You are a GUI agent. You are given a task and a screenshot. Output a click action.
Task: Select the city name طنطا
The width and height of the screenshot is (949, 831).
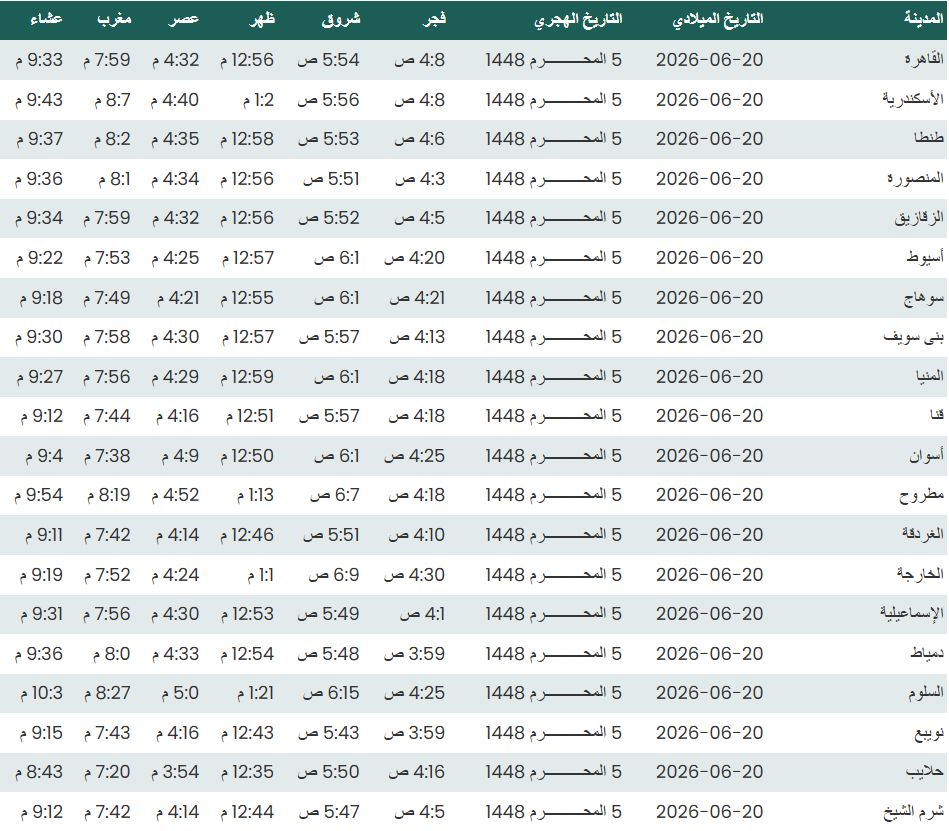click(928, 139)
